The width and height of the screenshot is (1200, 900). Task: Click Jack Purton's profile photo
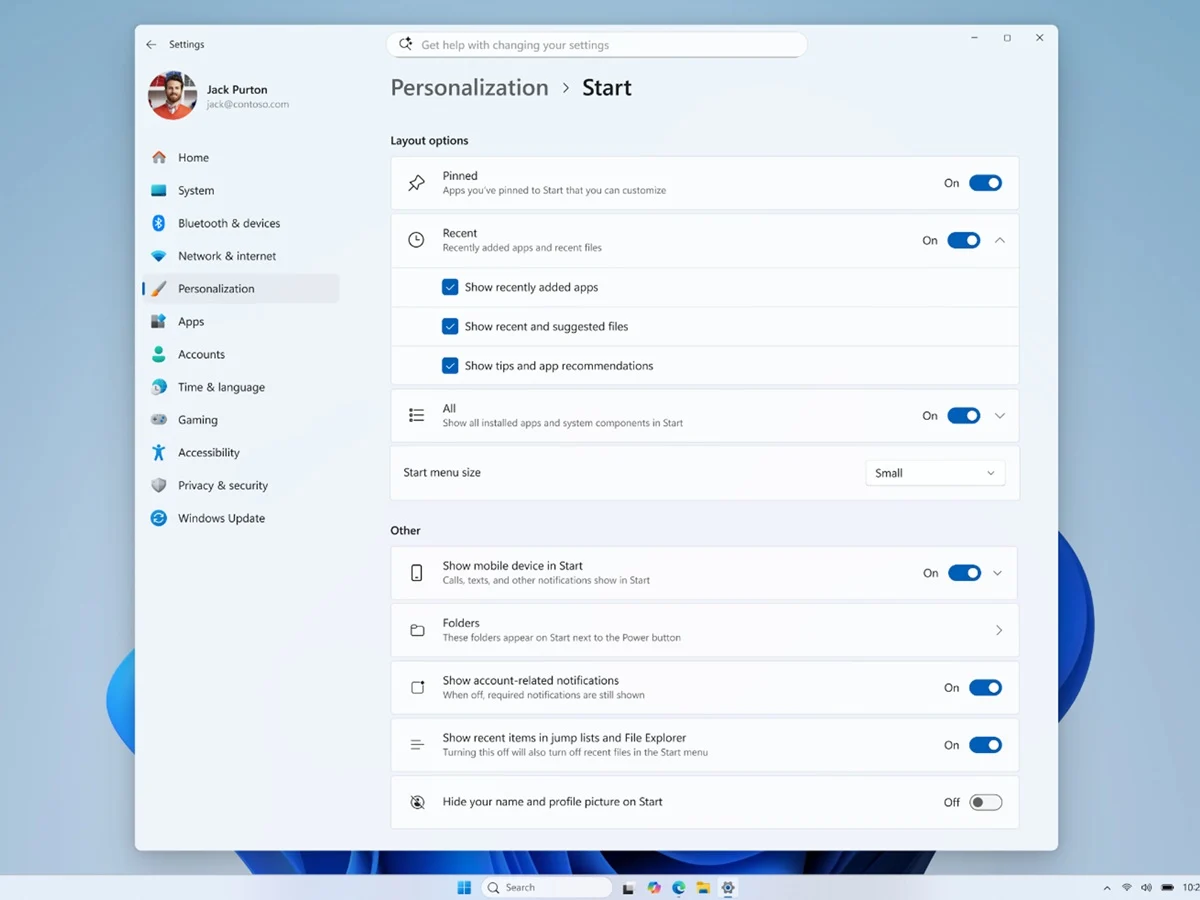click(172, 96)
